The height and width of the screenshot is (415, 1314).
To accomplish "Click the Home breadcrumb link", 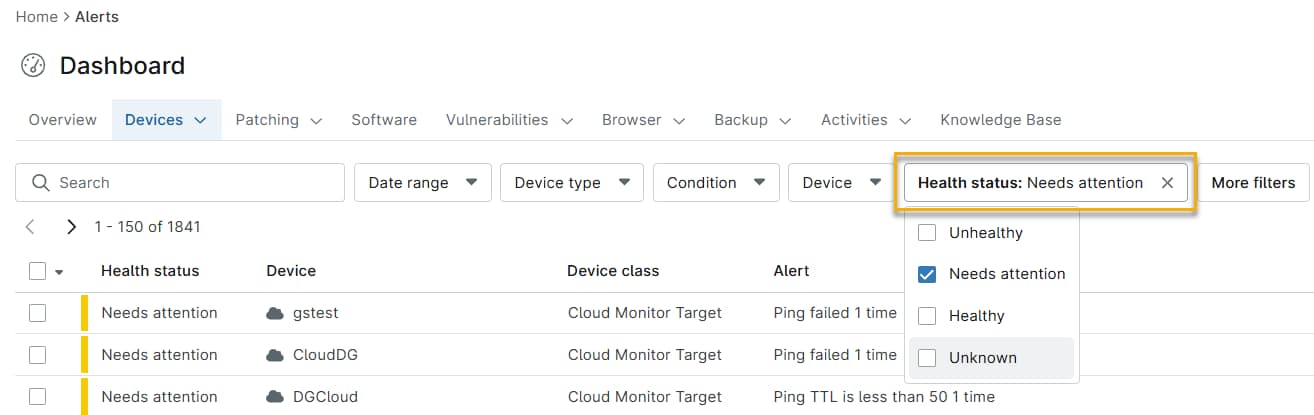I will (36, 17).
